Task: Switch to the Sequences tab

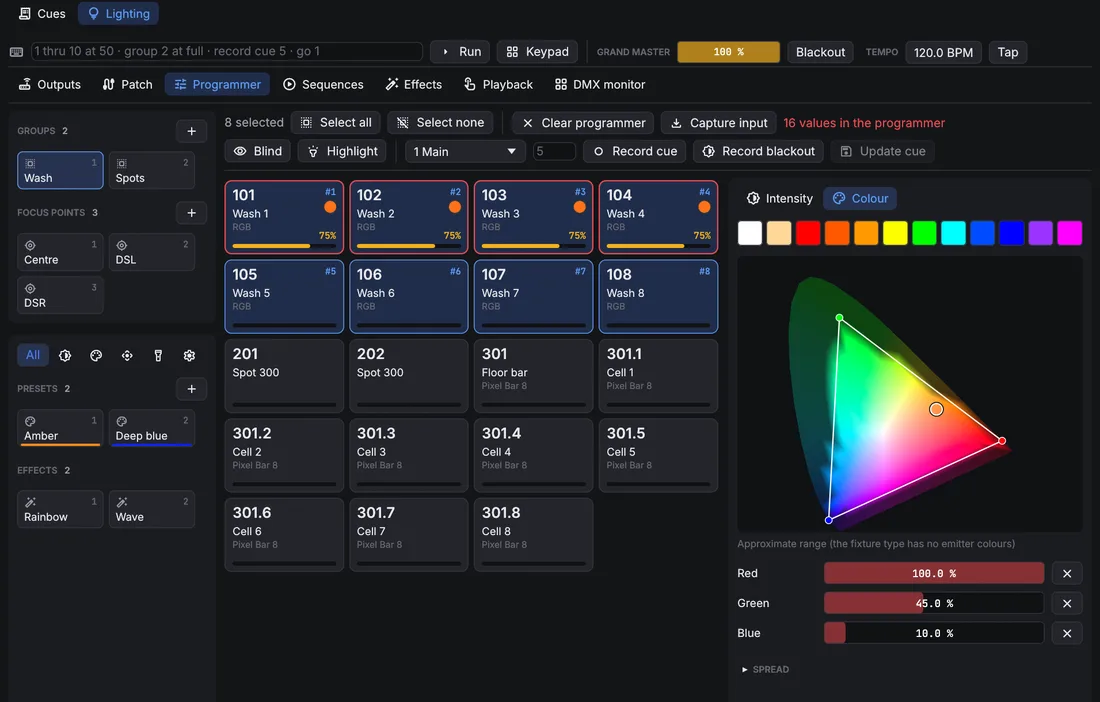Action: 323,84
